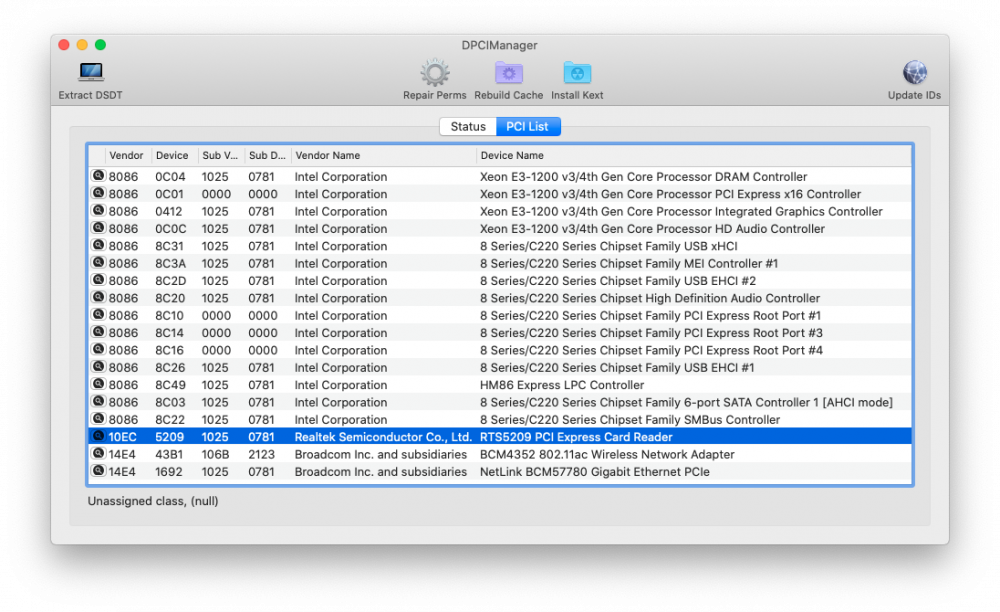Select the PCI Express x16 Controller row
This screenshot has width=1000, height=612.
coord(500,194)
